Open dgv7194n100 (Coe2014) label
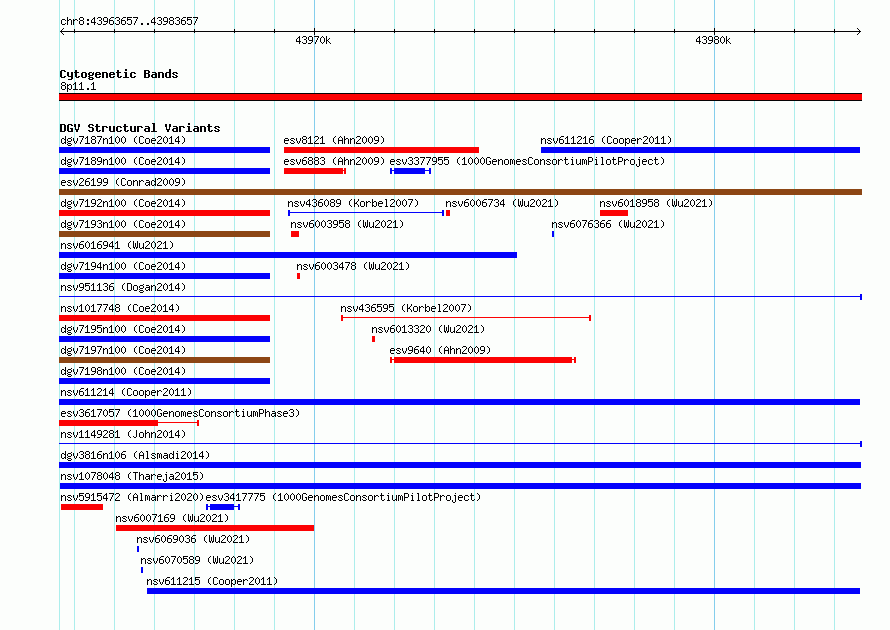This screenshot has height=630, width=890. pyautogui.click(x=123, y=266)
